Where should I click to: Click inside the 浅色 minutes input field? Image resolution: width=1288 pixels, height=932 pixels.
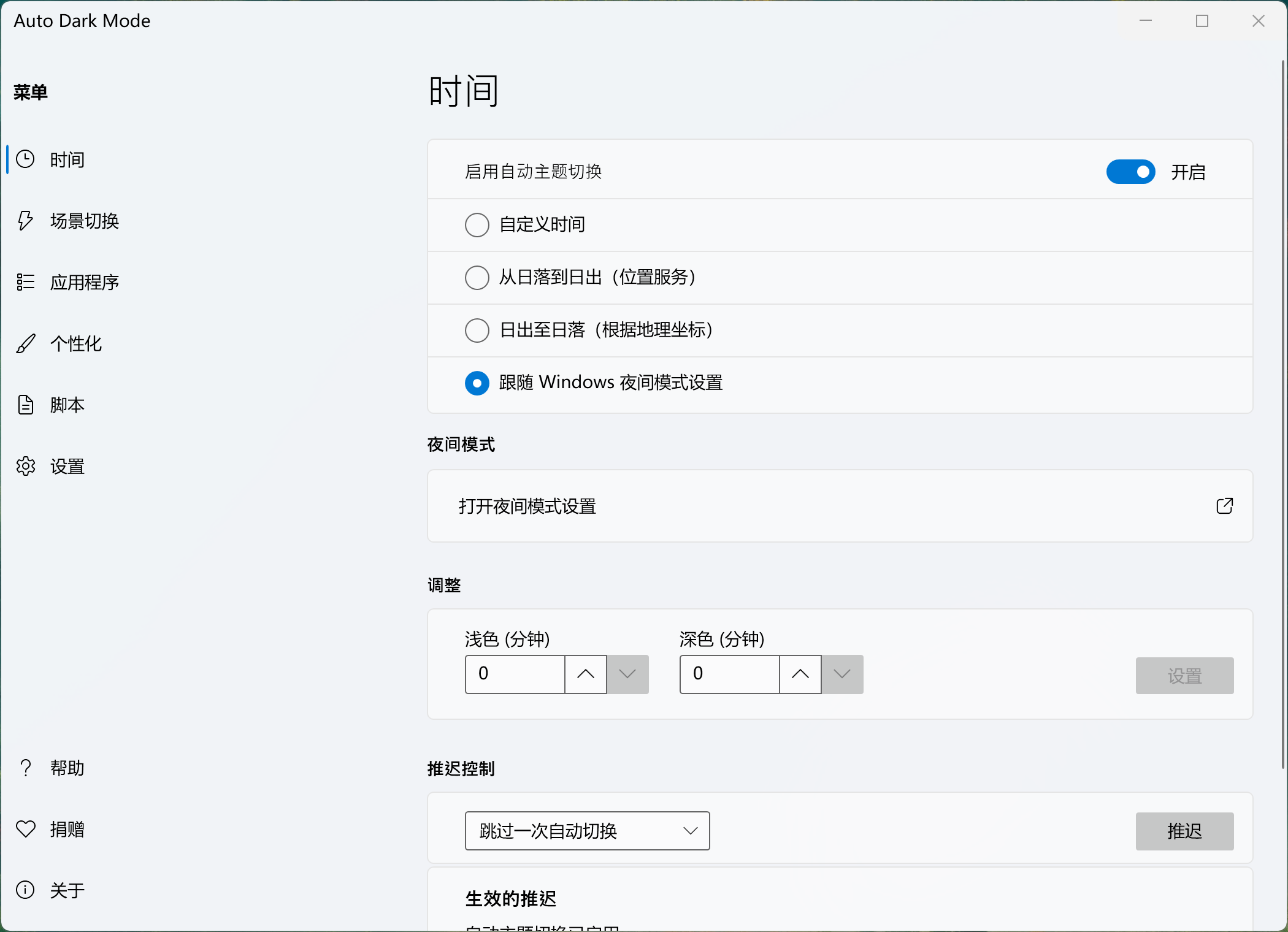click(514, 674)
